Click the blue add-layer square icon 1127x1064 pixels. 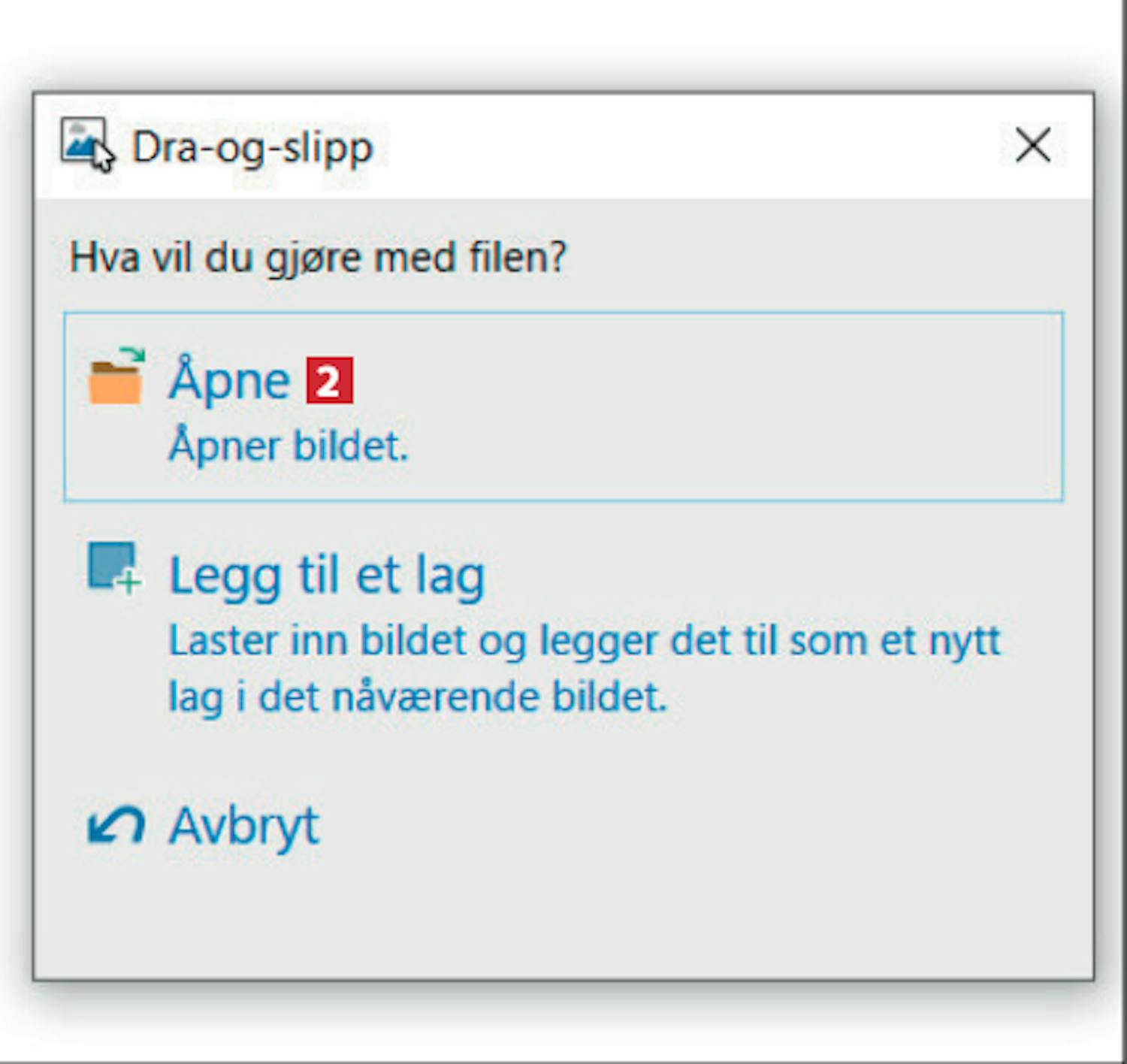[x=110, y=565]
